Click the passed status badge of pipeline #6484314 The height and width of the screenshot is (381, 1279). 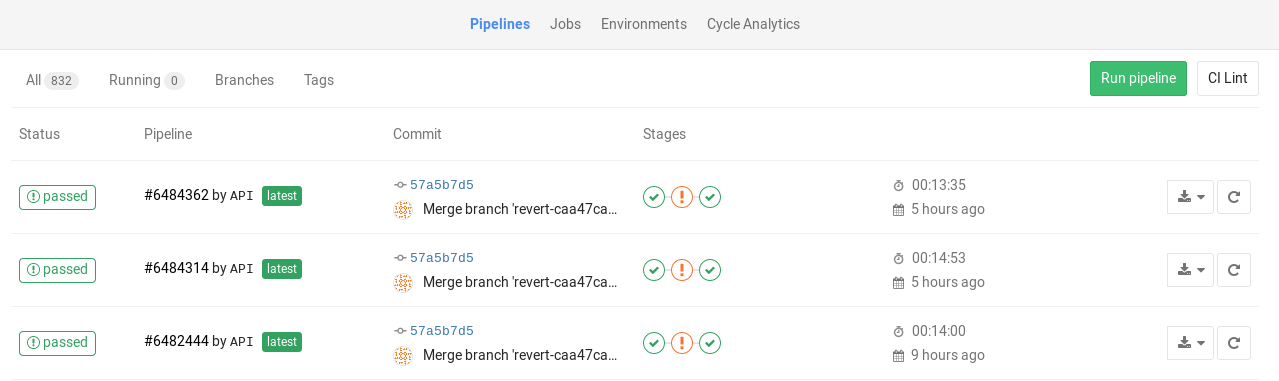click(57, 270)
